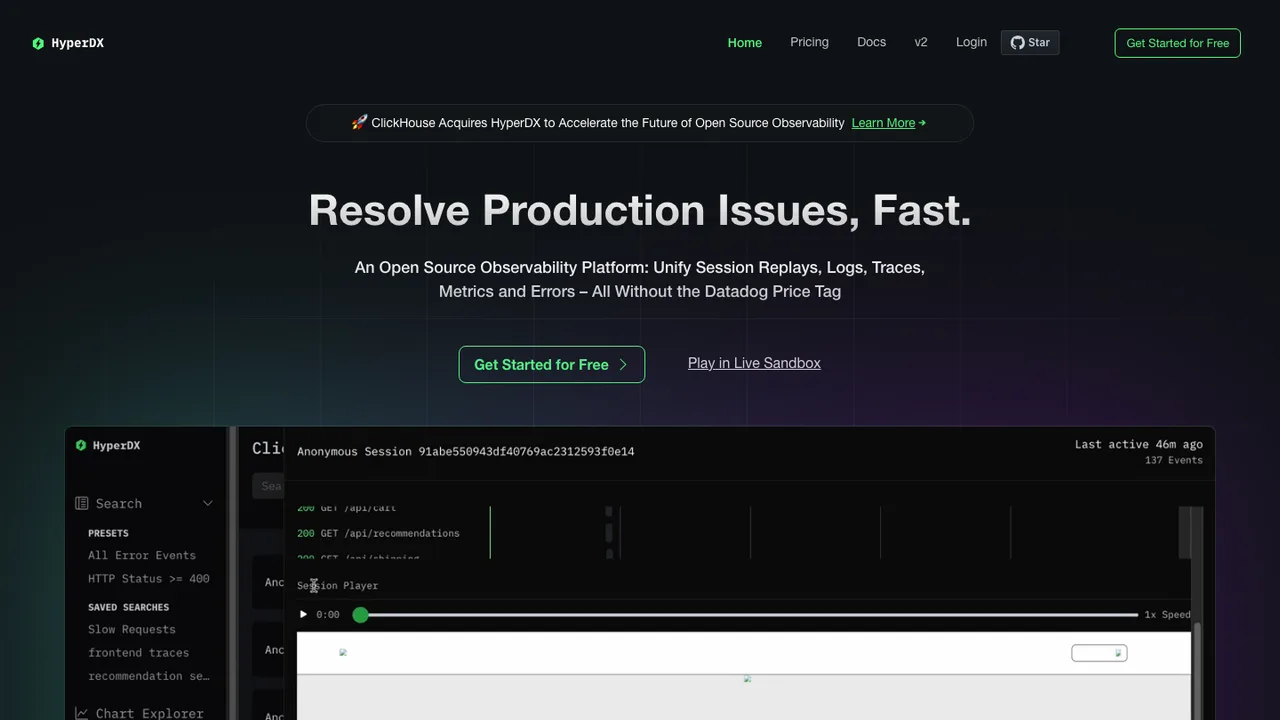Screen dimensions: 1280x720
Task: Select the v2 nav item
Action: (x=921, y=42)
